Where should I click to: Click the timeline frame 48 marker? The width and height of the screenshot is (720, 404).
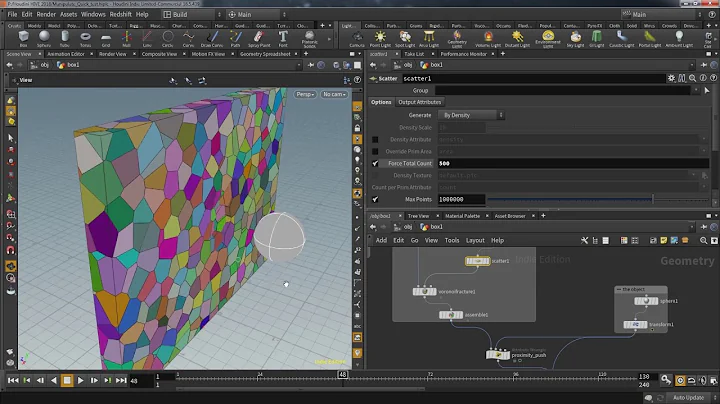pyautogui.click(x=343, y=375)
